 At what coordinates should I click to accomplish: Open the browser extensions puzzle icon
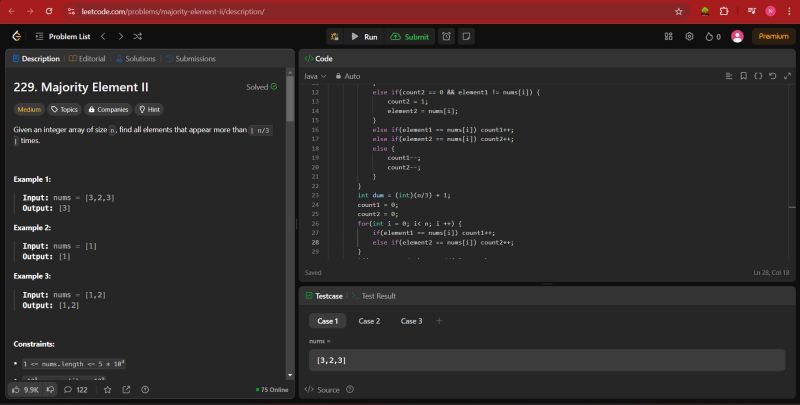point(724,11)
